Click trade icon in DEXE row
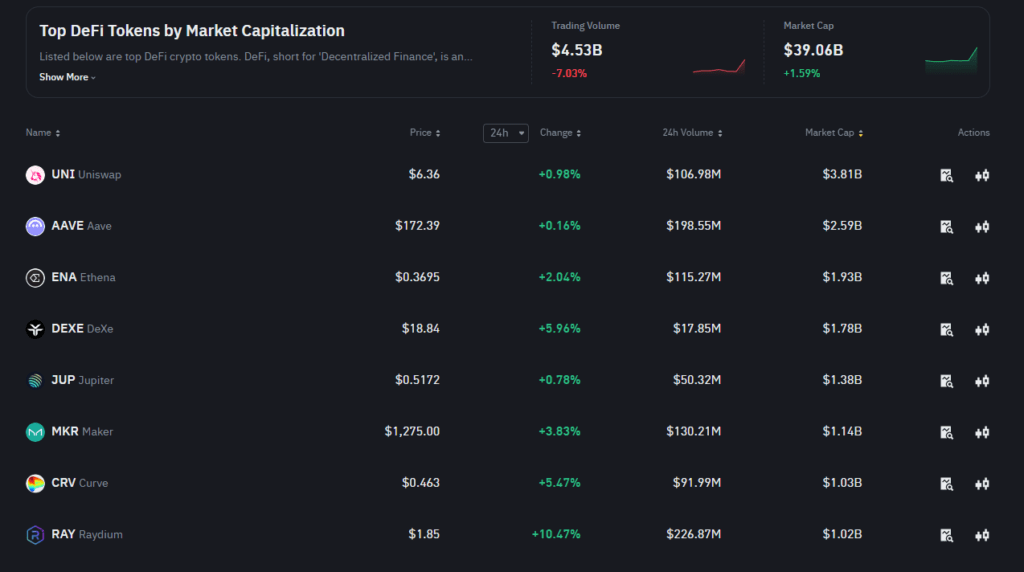Screen dimensions: 1024x572 click(982, 330)
